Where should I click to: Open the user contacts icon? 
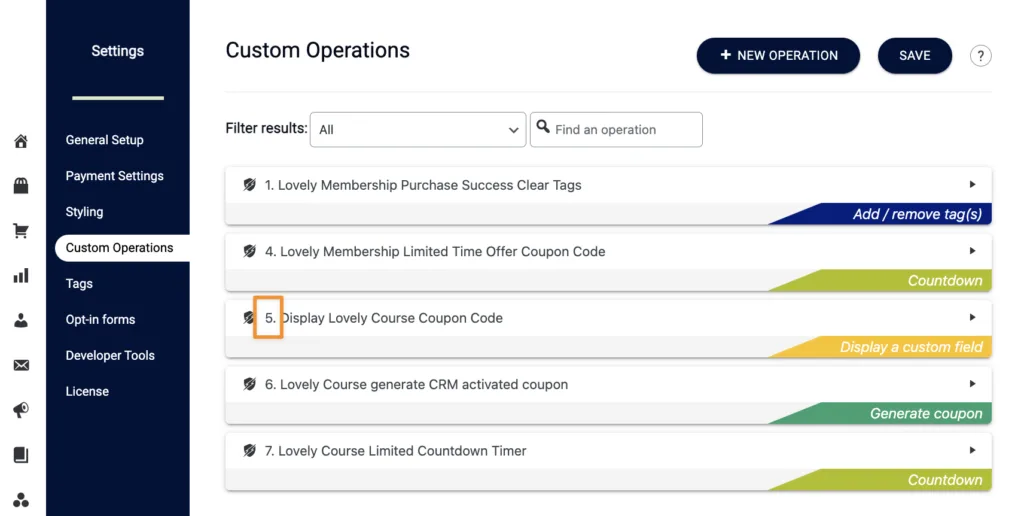pyautogui.click(x=21, y=320)
